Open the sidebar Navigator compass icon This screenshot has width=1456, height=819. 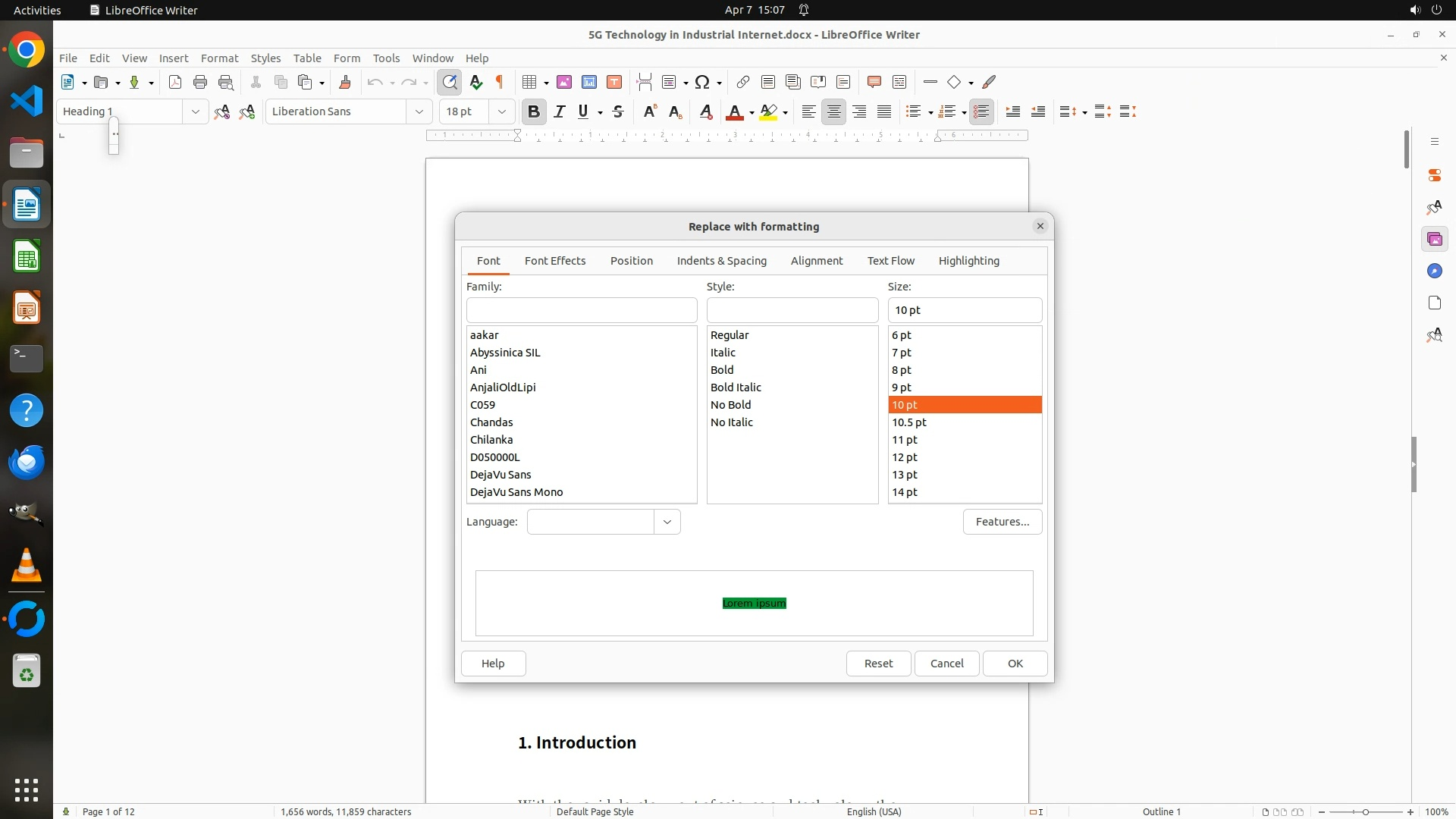pyautogui.click(x=1434, y=271)
